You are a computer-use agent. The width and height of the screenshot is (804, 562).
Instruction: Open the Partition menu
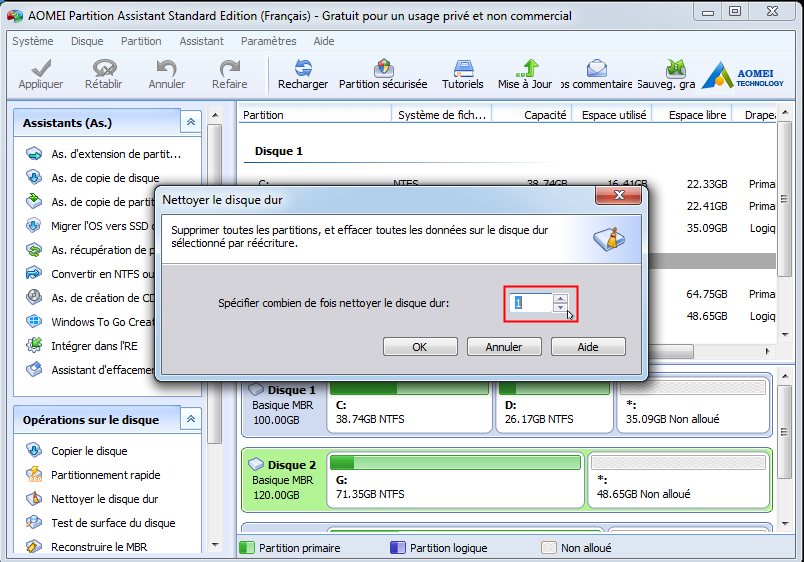click(x=141, y=41)
